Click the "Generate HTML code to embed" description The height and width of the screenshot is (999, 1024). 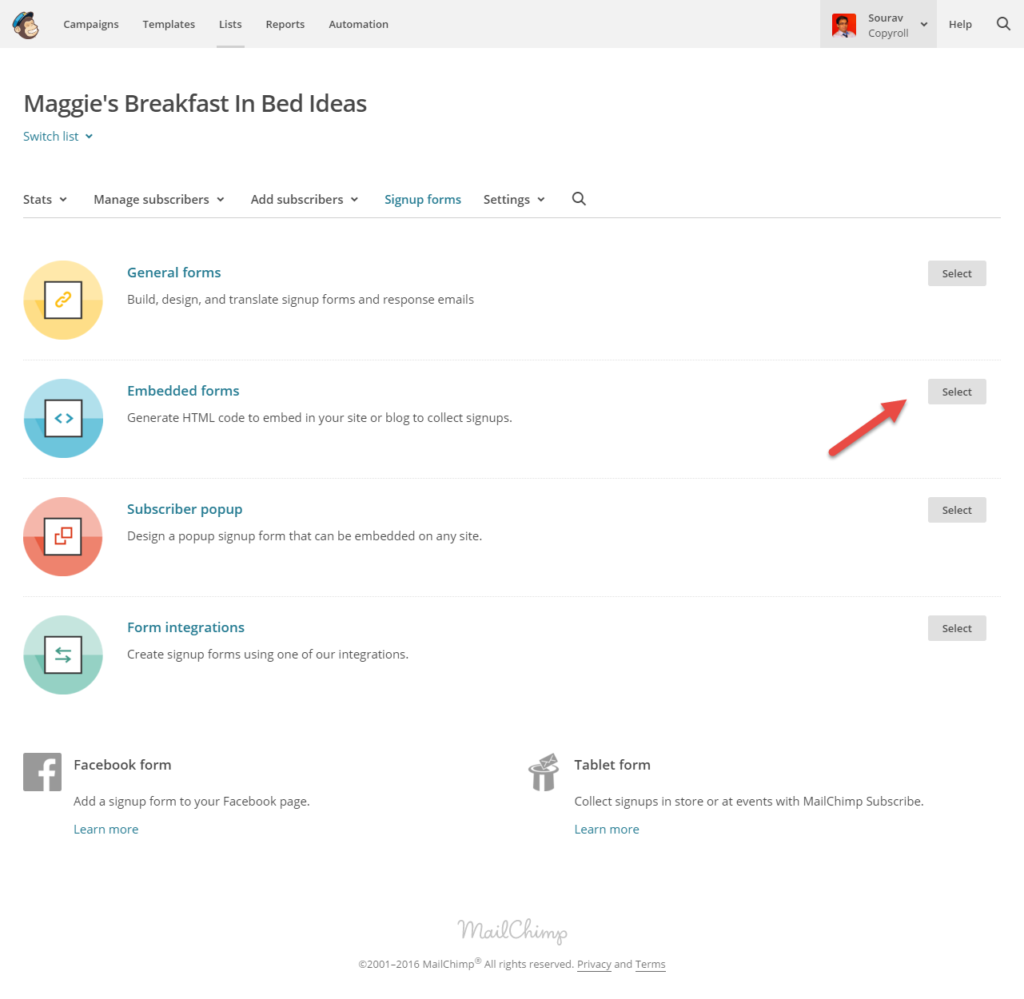tap(319, 418)
